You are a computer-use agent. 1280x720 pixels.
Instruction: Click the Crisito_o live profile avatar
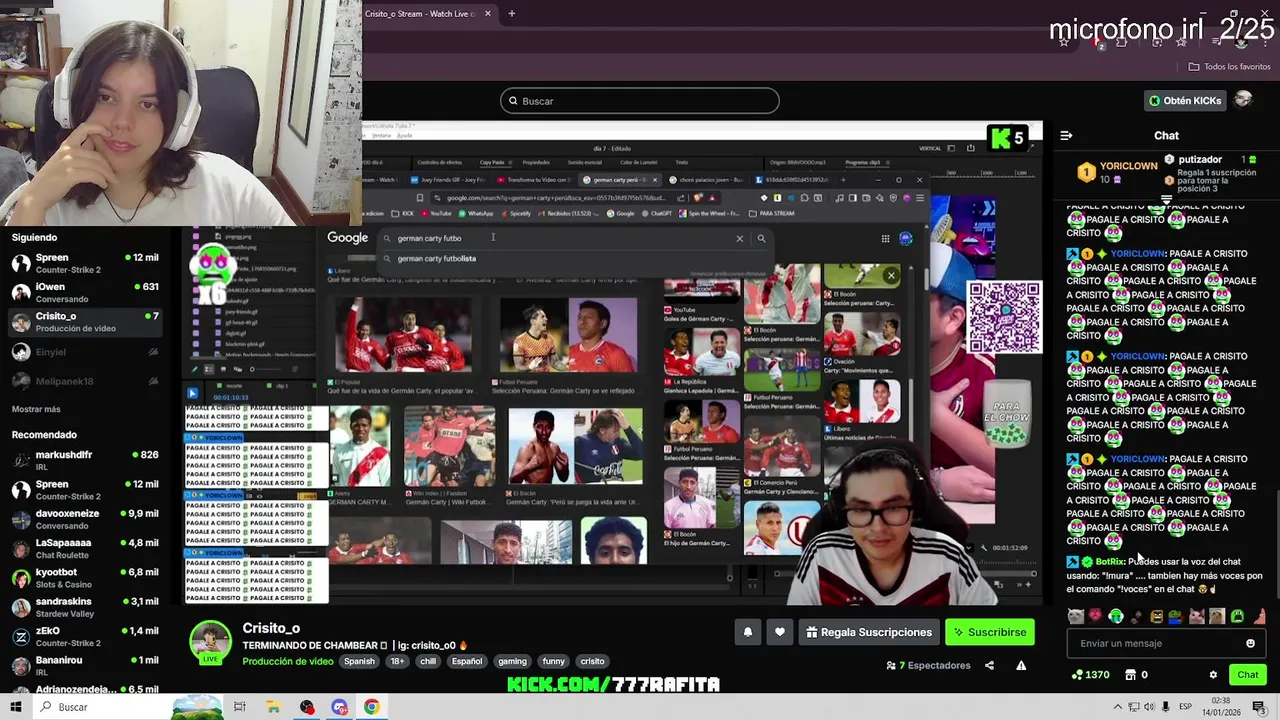tap(211, 642)
